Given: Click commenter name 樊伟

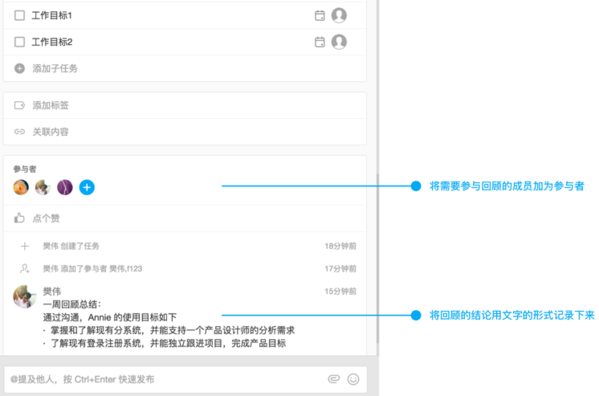Looking at the screenshot, I should (52, 291).
